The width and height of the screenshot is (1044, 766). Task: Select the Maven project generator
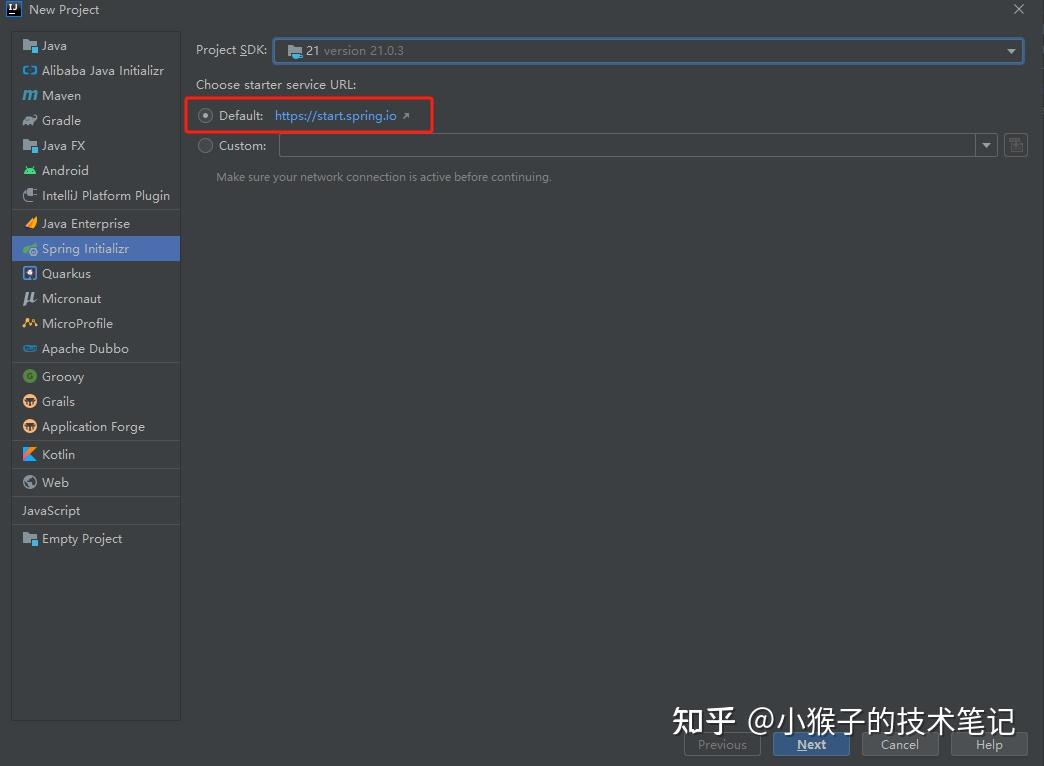(x=60, y=95)
